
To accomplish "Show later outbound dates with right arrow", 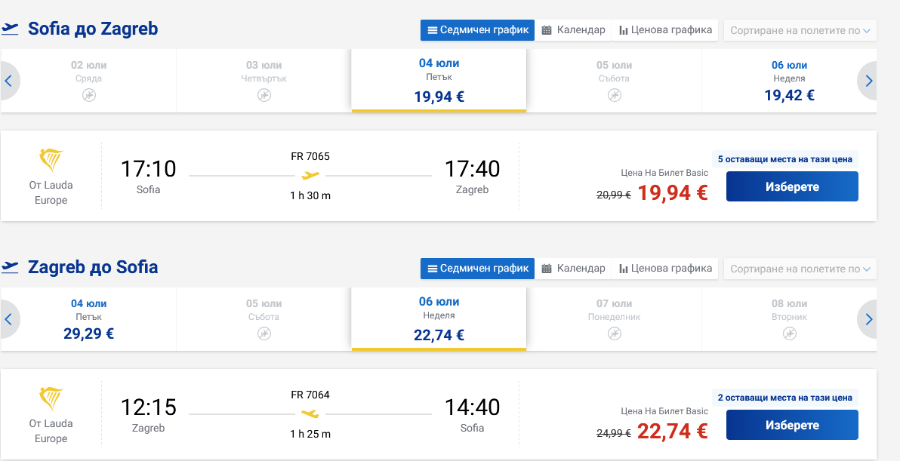I will click(868, 81).
